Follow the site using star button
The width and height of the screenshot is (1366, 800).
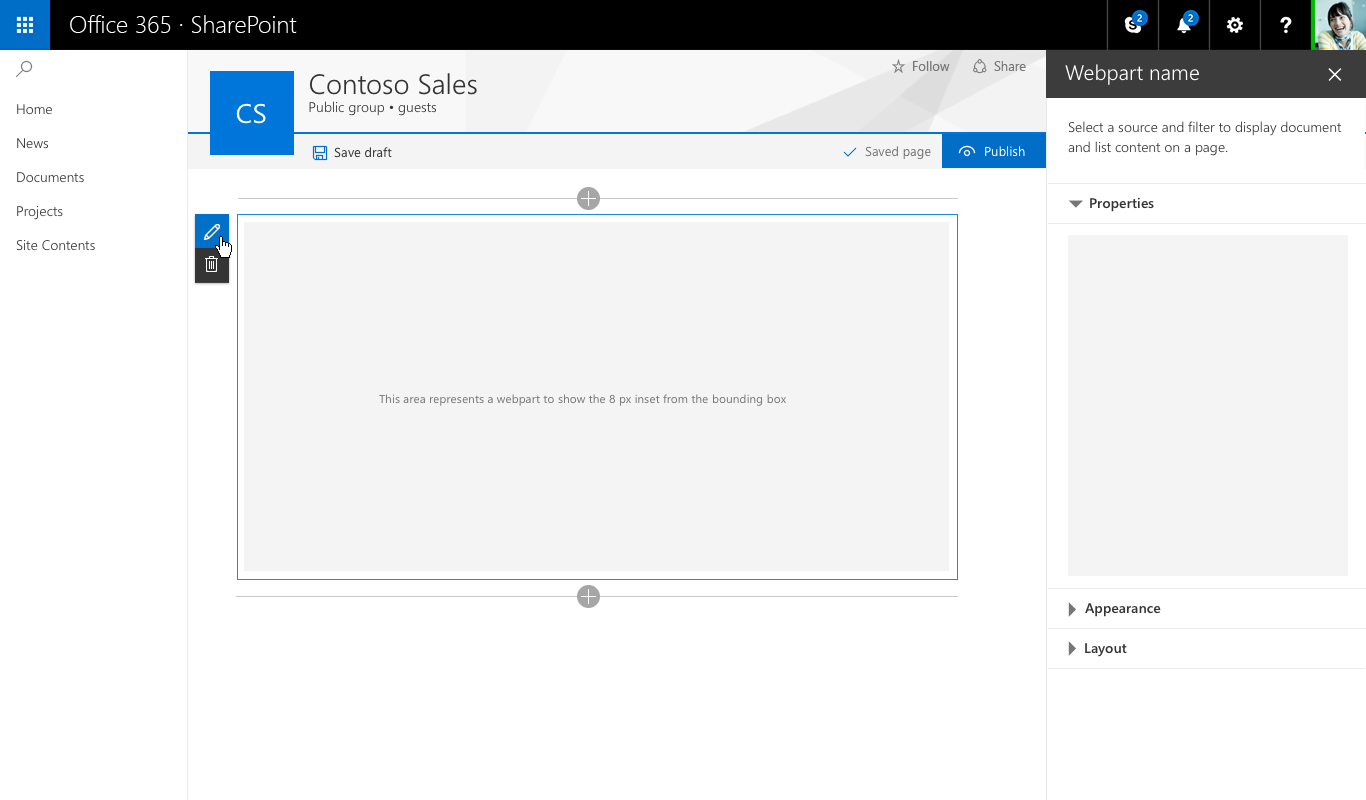pyautogui.click(x=920, y=66)
